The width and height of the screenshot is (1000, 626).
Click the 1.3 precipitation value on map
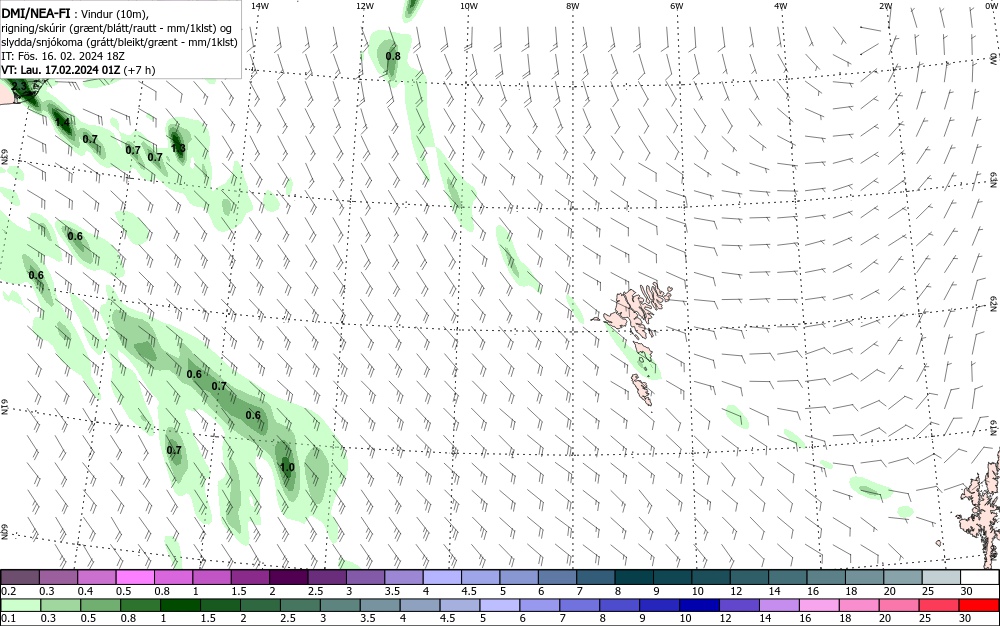(178, 149)
